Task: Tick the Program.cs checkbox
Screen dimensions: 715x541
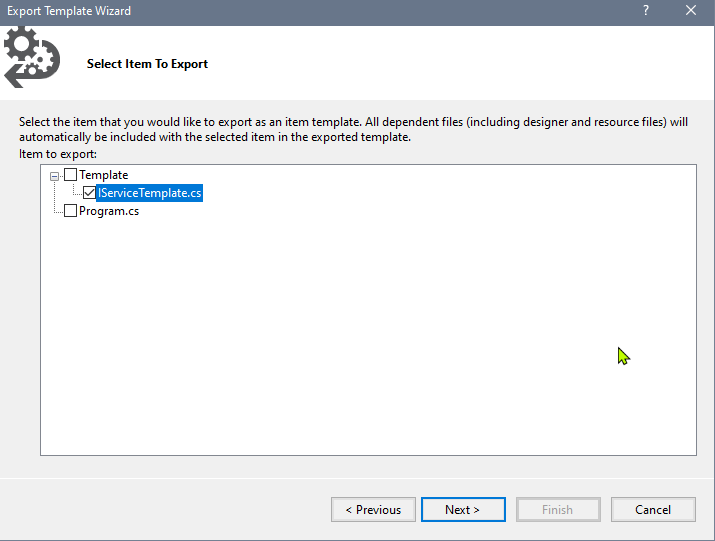Action: [x=71, y=210]
